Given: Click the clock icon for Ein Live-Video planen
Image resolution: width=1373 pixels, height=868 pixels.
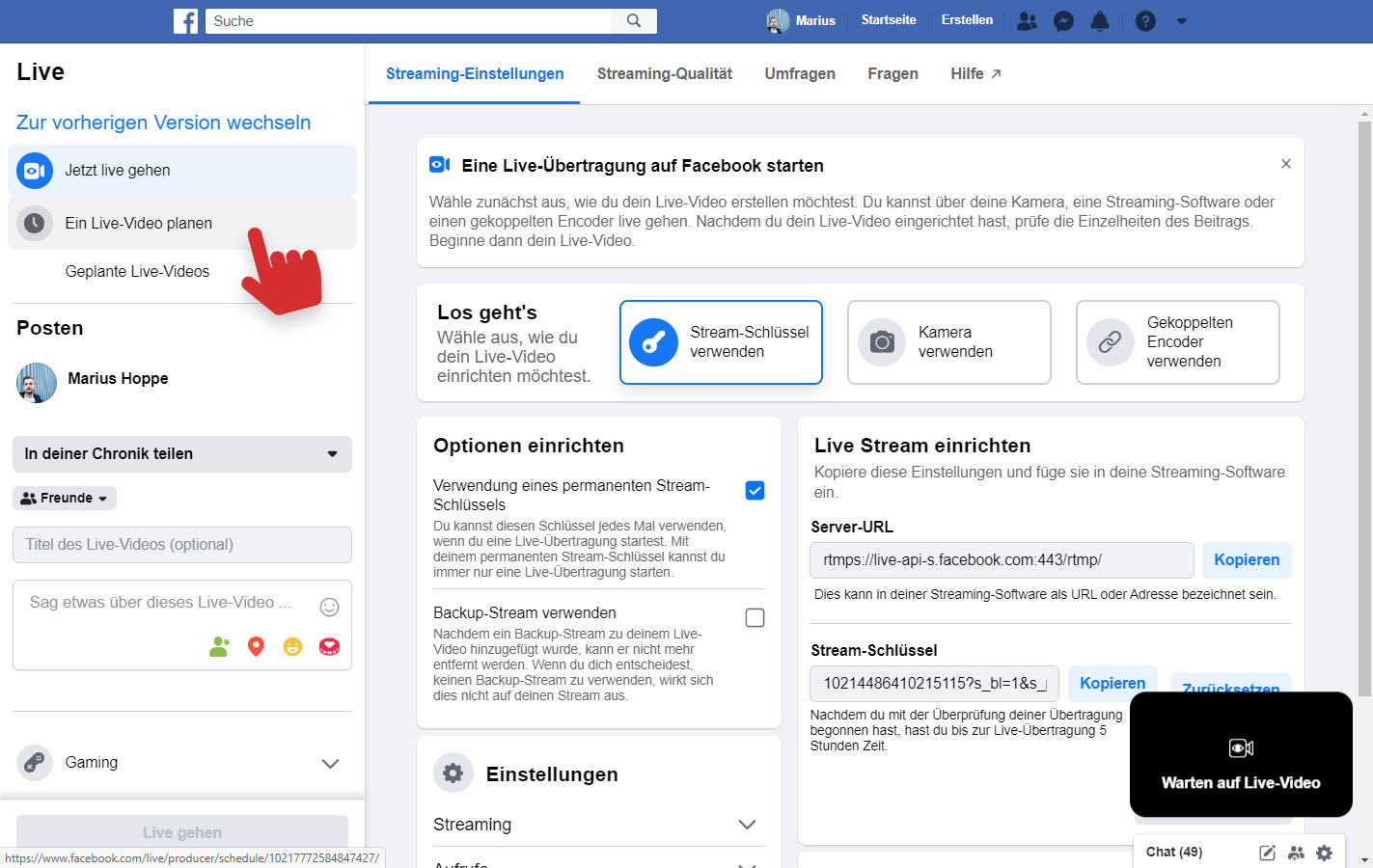Looking at the screenshot, I should tap(35, 223).
